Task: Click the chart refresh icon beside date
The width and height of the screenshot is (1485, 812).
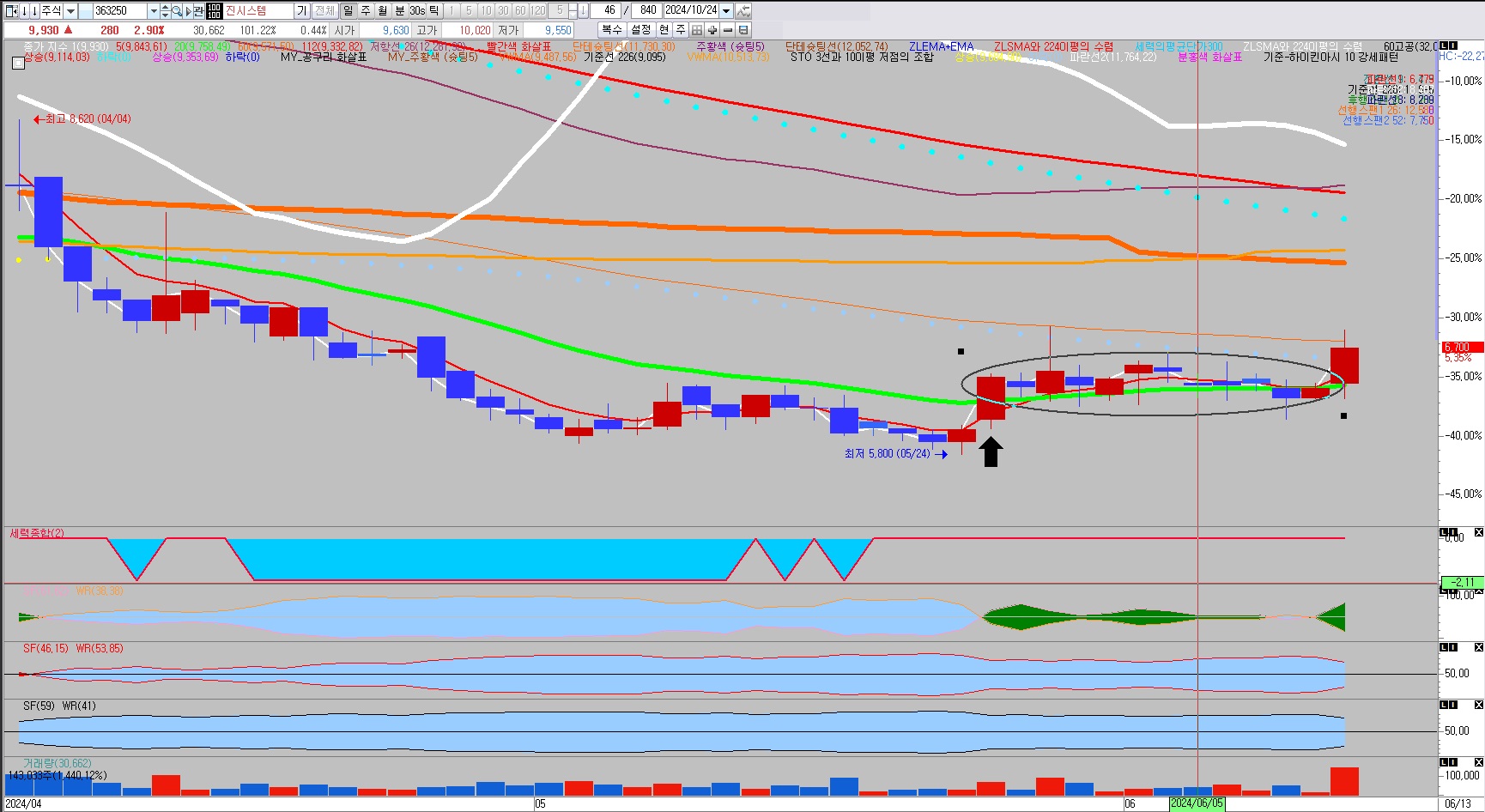Action: click(743, 10)
